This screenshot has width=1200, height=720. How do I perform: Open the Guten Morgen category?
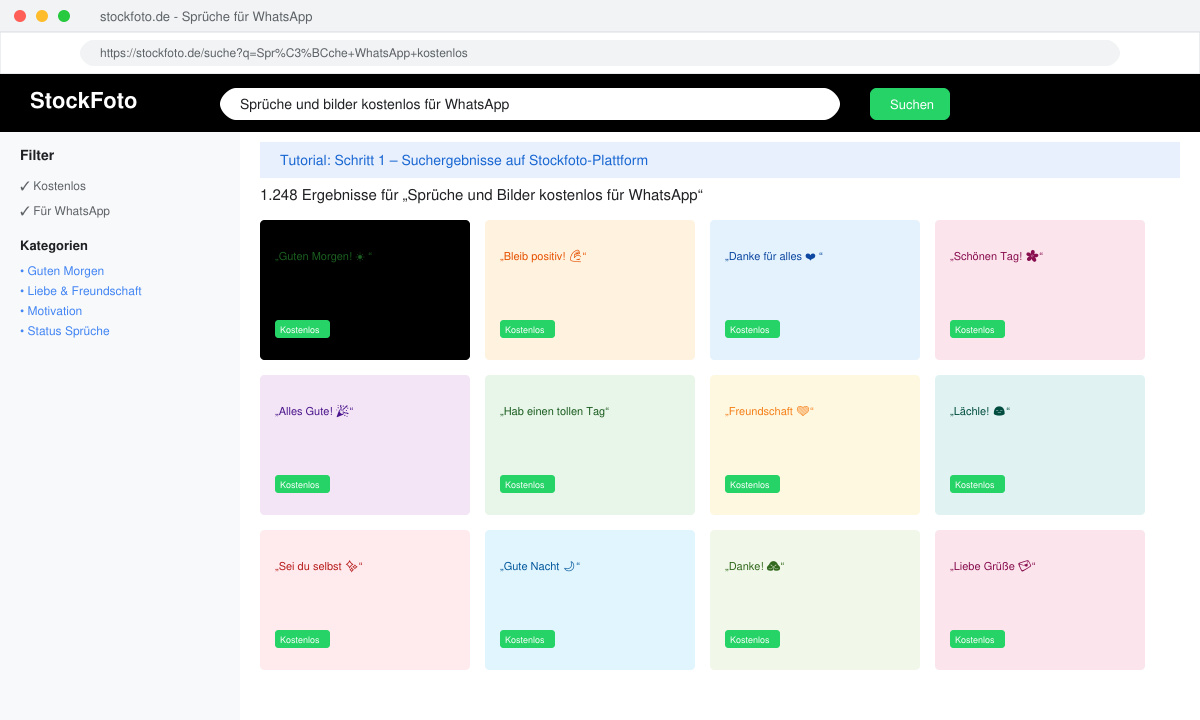(x=62, y=271)
